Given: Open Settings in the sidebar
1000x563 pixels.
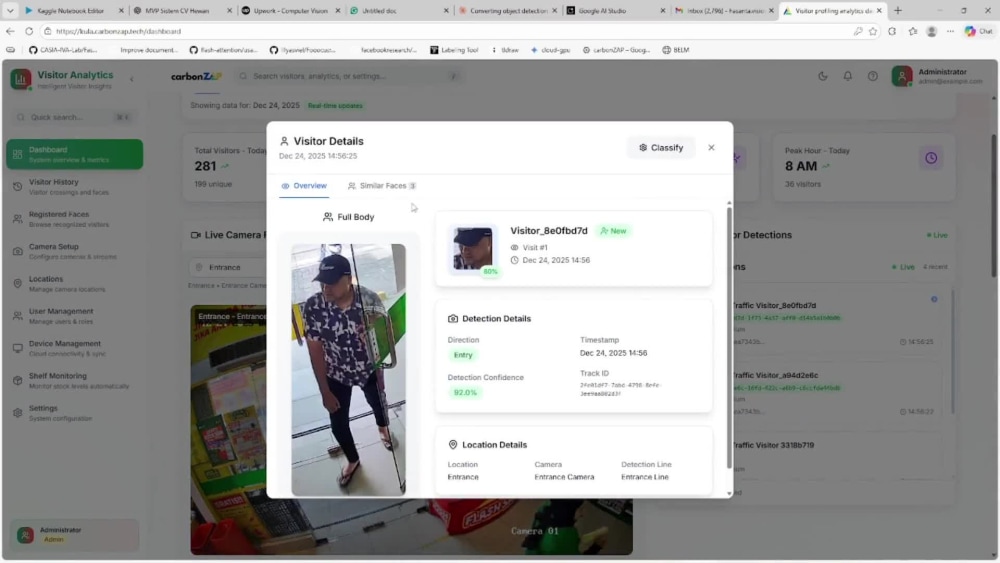Looking at the screenshot, I should (x=75, y=413).
